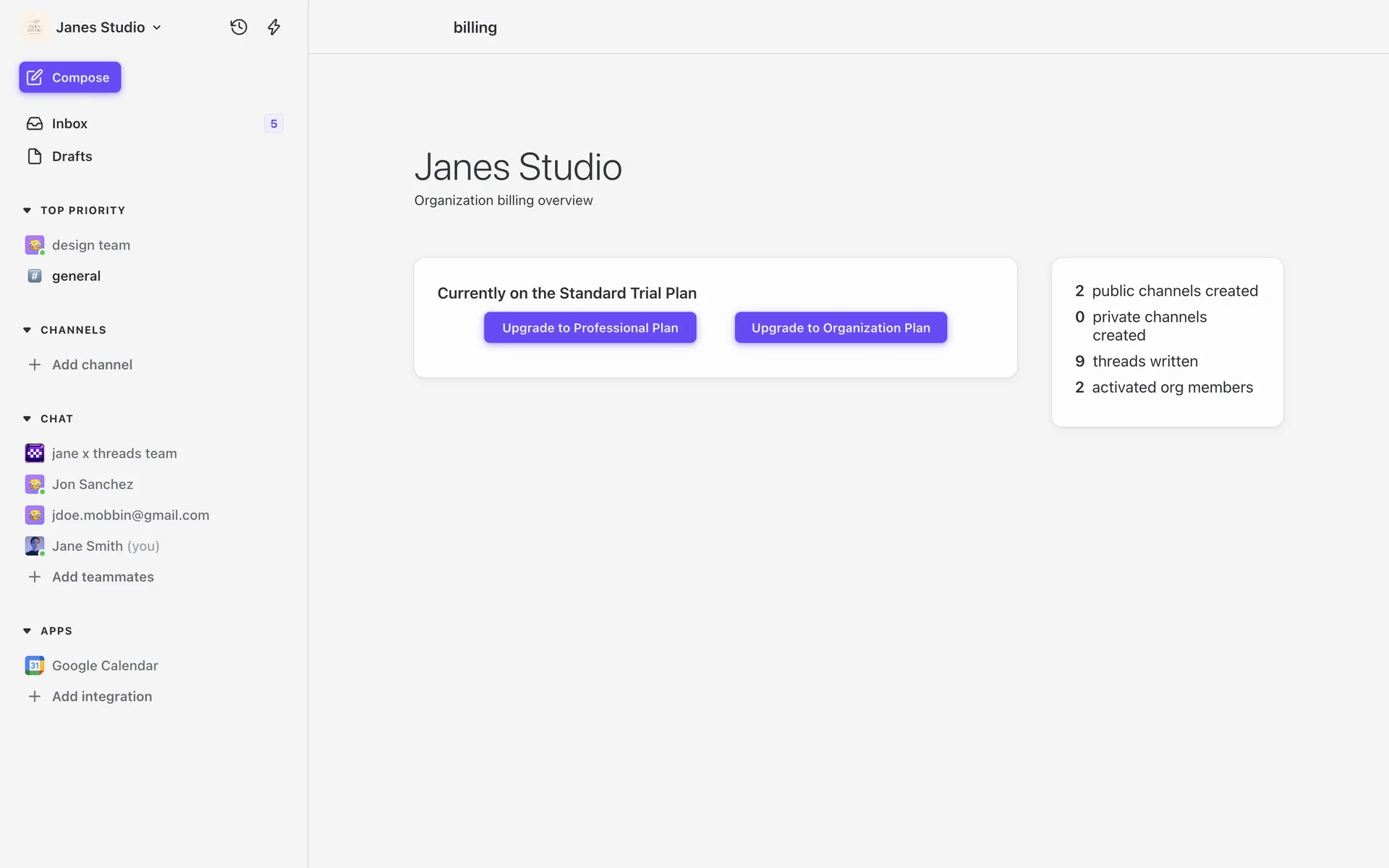Image resolution: width=1389 pixels, height=868 pixels.
Task: Click the Compose button
Action: pyautogui.click(x=70, y=77)
